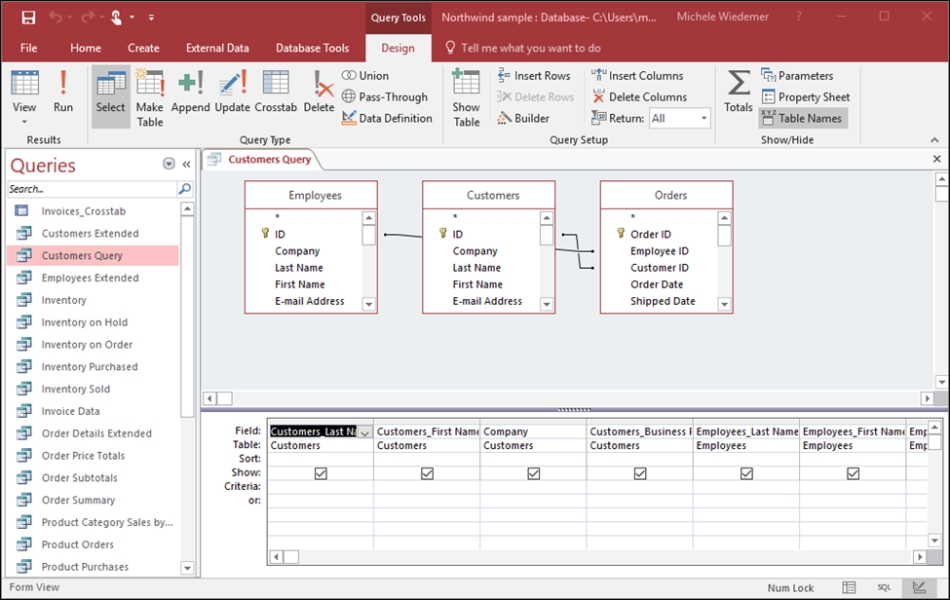Select Product Purchases query
The height and width of the screenshot is (600, 950).
(x=85, y=567)
